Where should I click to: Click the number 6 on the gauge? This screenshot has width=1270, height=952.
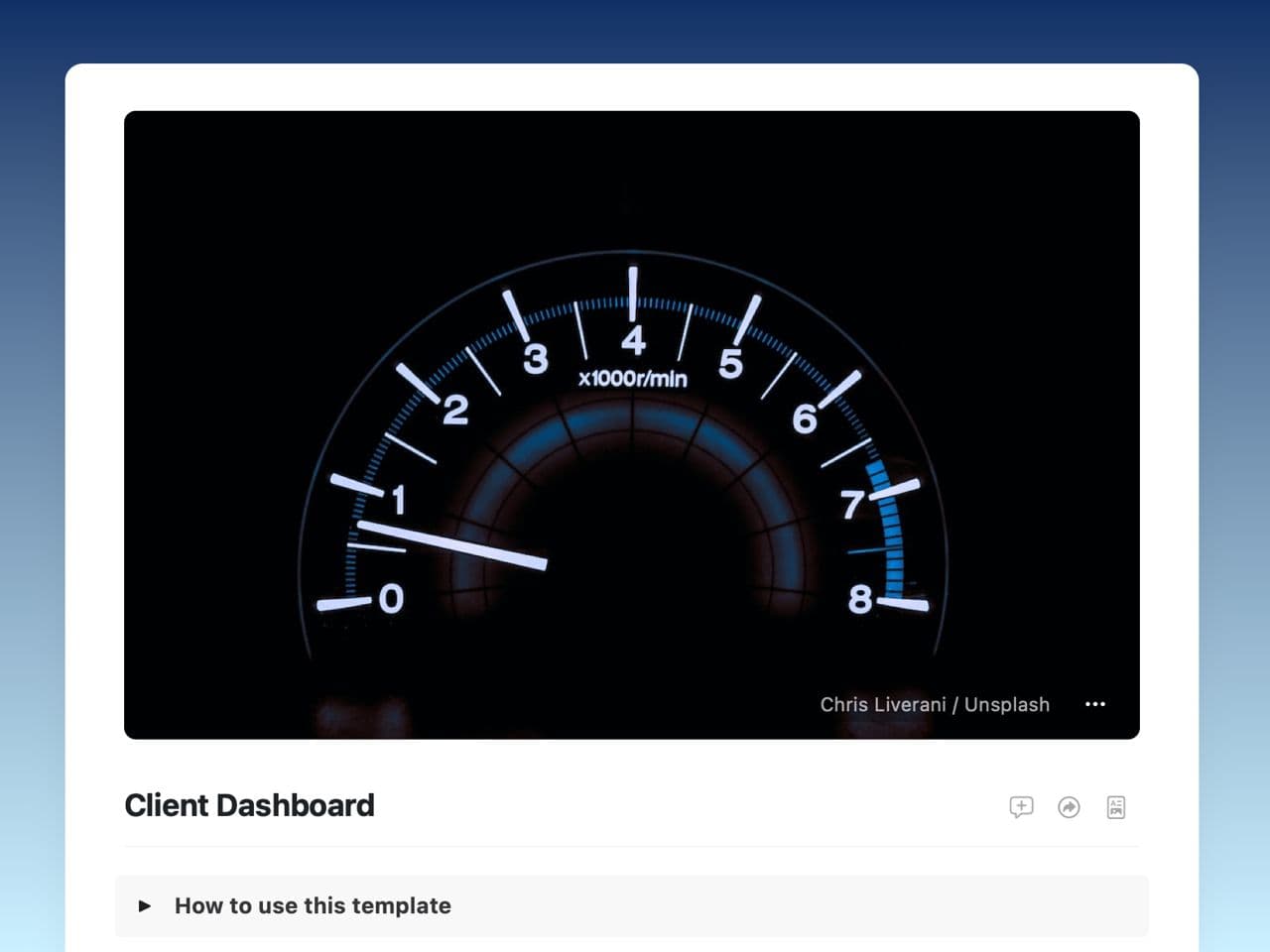click(805, 418)
